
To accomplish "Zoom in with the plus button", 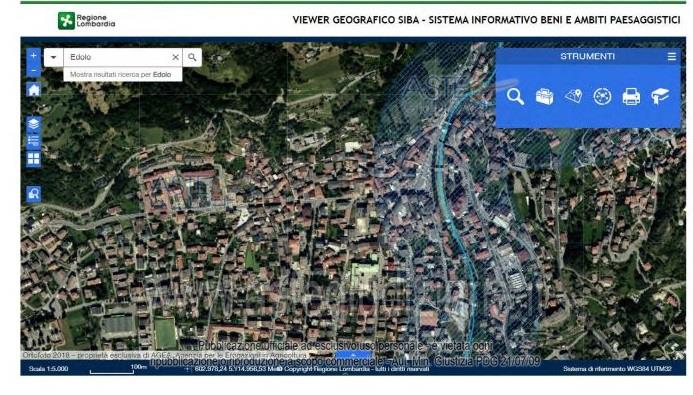I will click(x=34, y=56).
